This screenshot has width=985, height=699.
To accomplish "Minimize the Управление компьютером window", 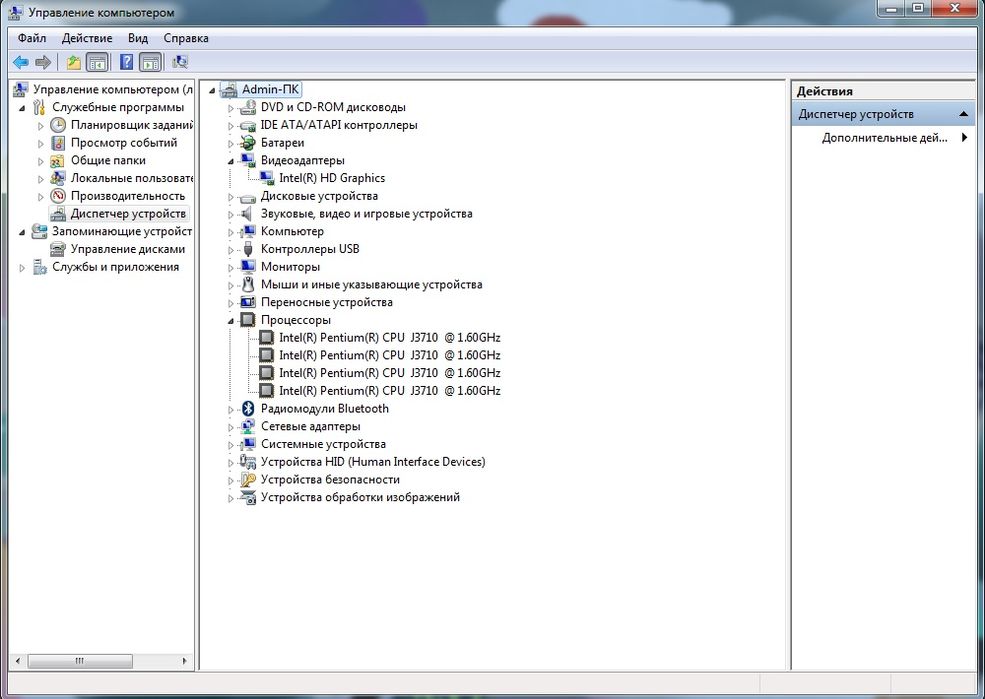I will coord(892,8).
